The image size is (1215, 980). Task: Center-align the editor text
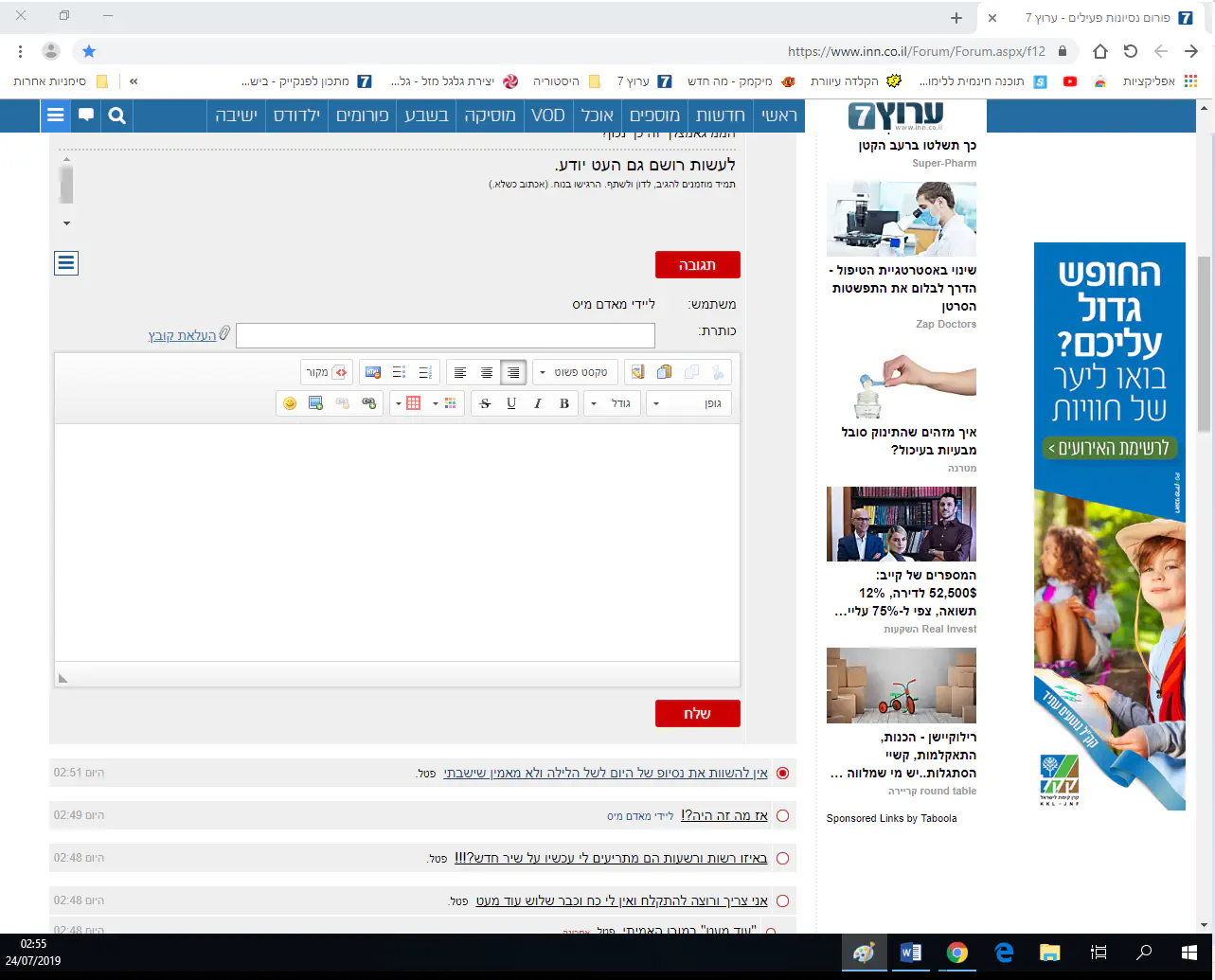coord(487,373)
